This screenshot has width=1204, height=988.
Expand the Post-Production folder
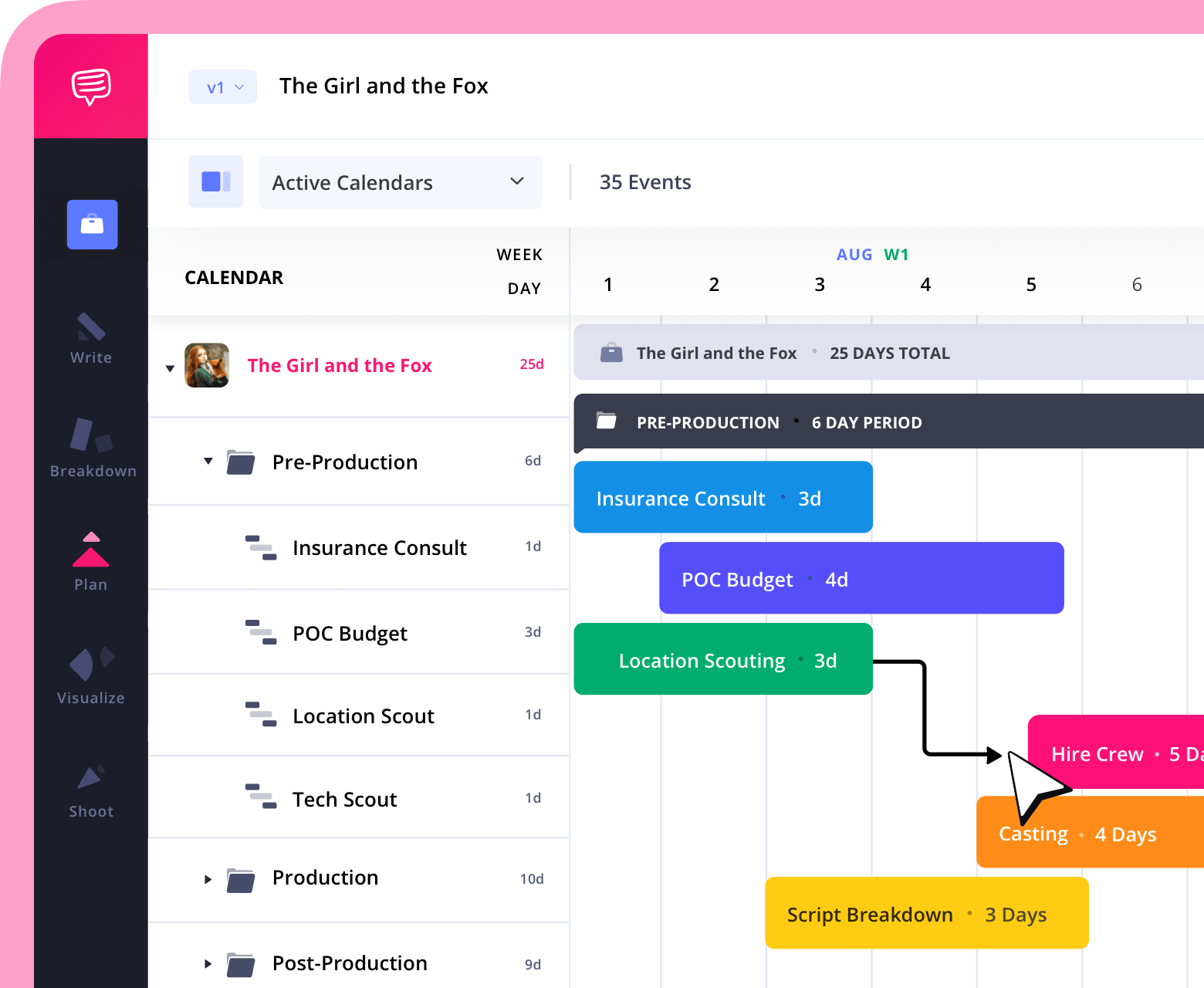click(x=208, y=964)
